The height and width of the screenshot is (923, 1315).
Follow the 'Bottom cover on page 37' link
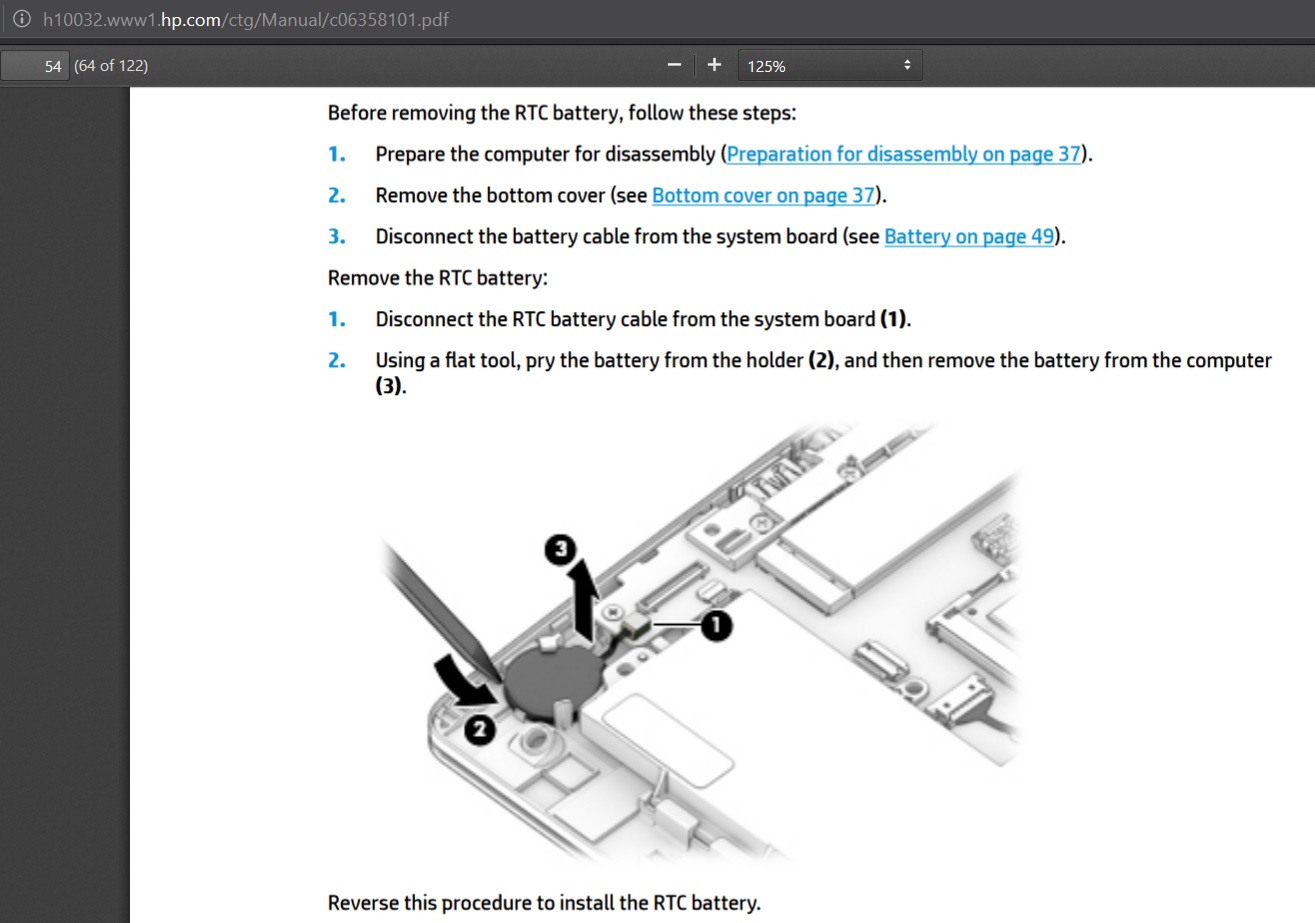pyautogui.click(x=763, y=195)
